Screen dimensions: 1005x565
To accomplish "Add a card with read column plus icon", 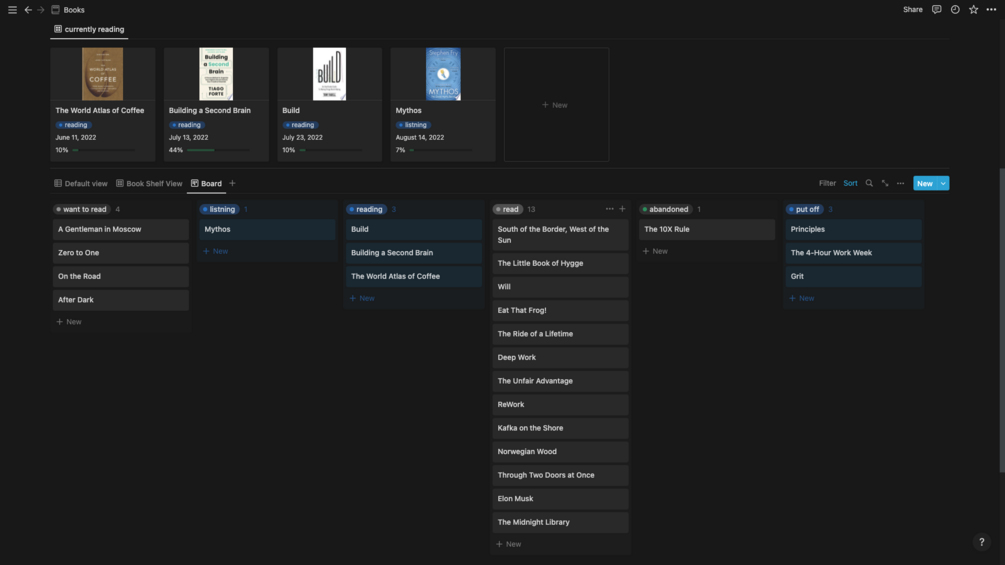I will click(622, 209).
